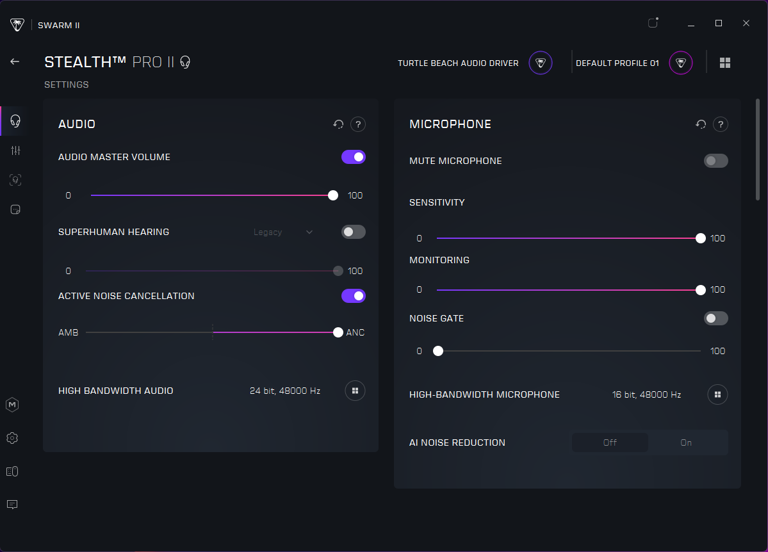Reset the Microphone panel settings

tap(700, 124)
